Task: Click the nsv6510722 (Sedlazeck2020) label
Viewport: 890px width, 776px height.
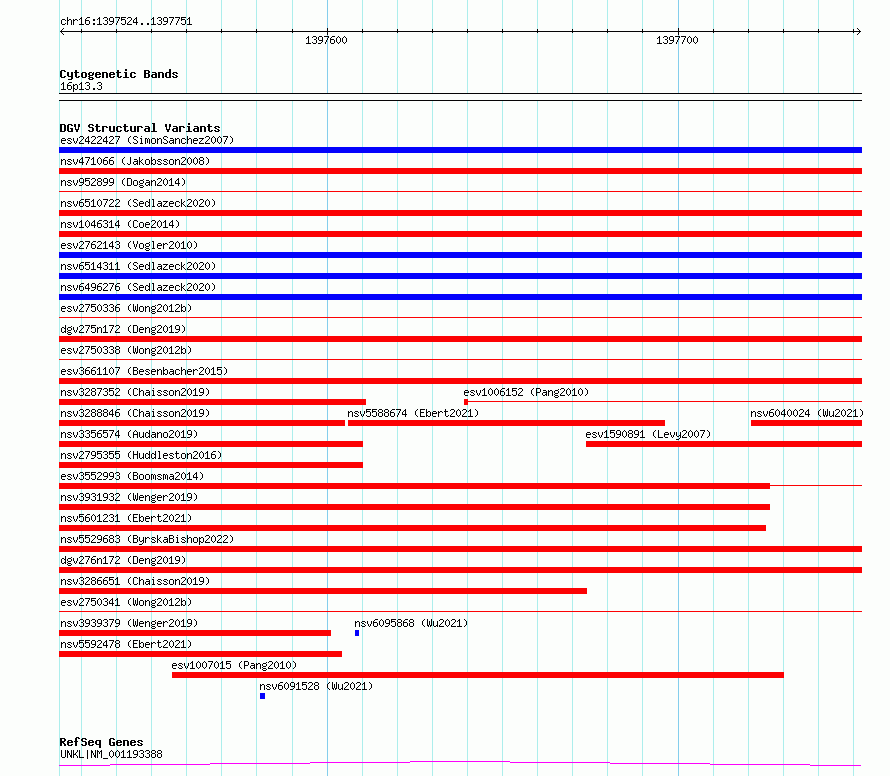Action: [138, 203]
